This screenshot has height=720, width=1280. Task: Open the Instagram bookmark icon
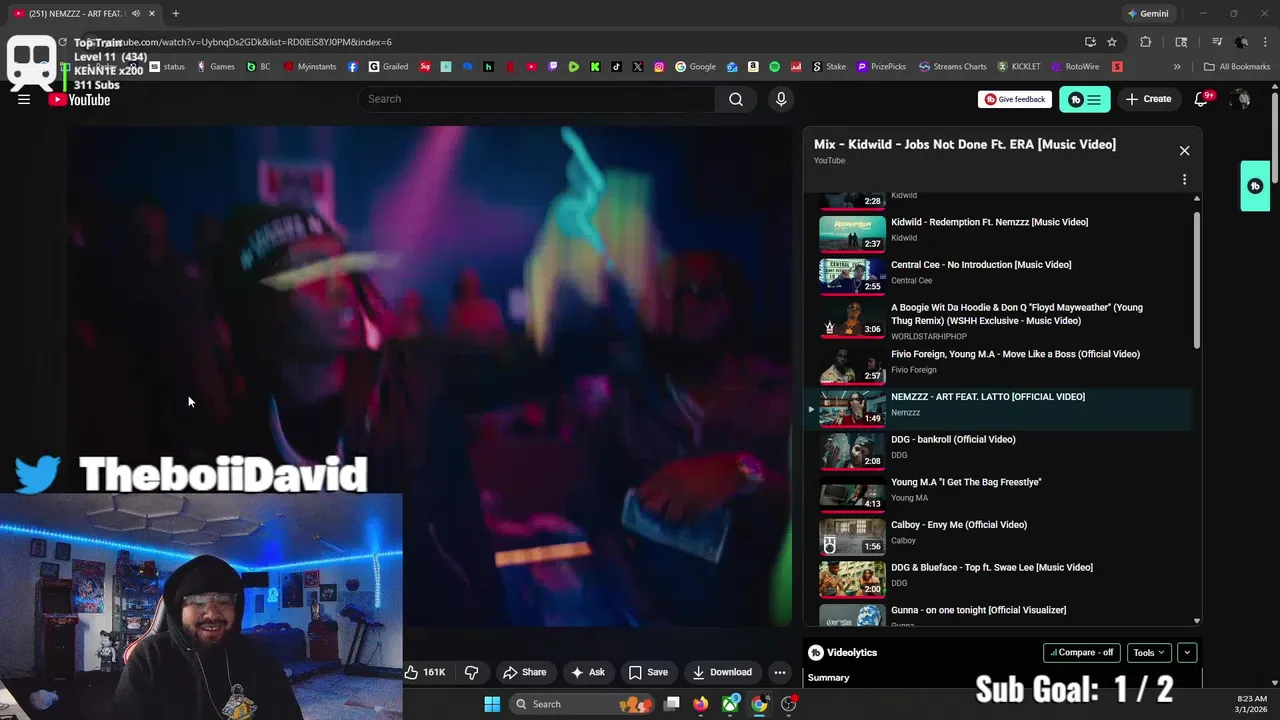pos(659,67)
